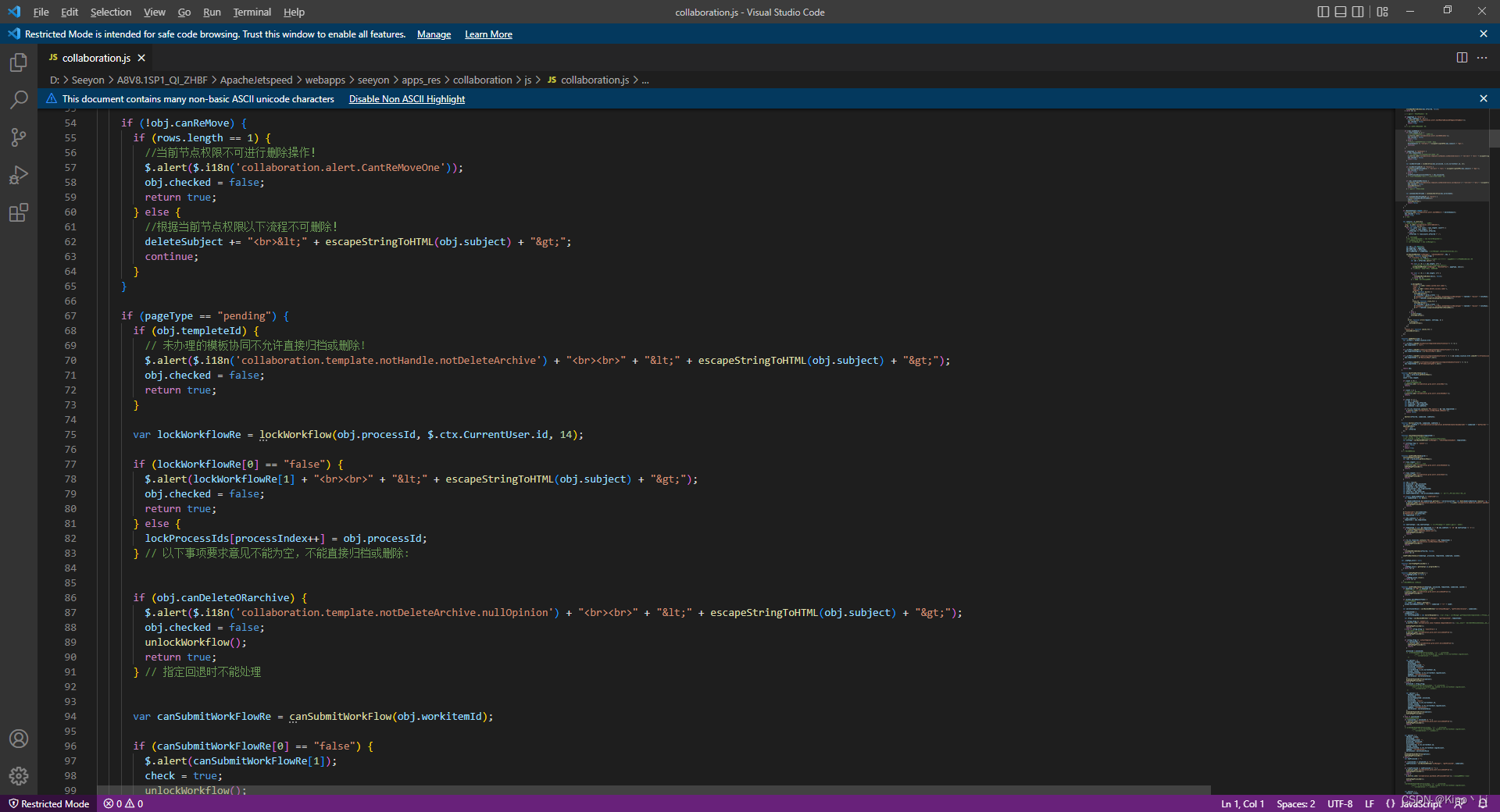Screen dimensions: 1500x812
Task: Close the collaboration.js editor tab
Action: coord(141,58)
